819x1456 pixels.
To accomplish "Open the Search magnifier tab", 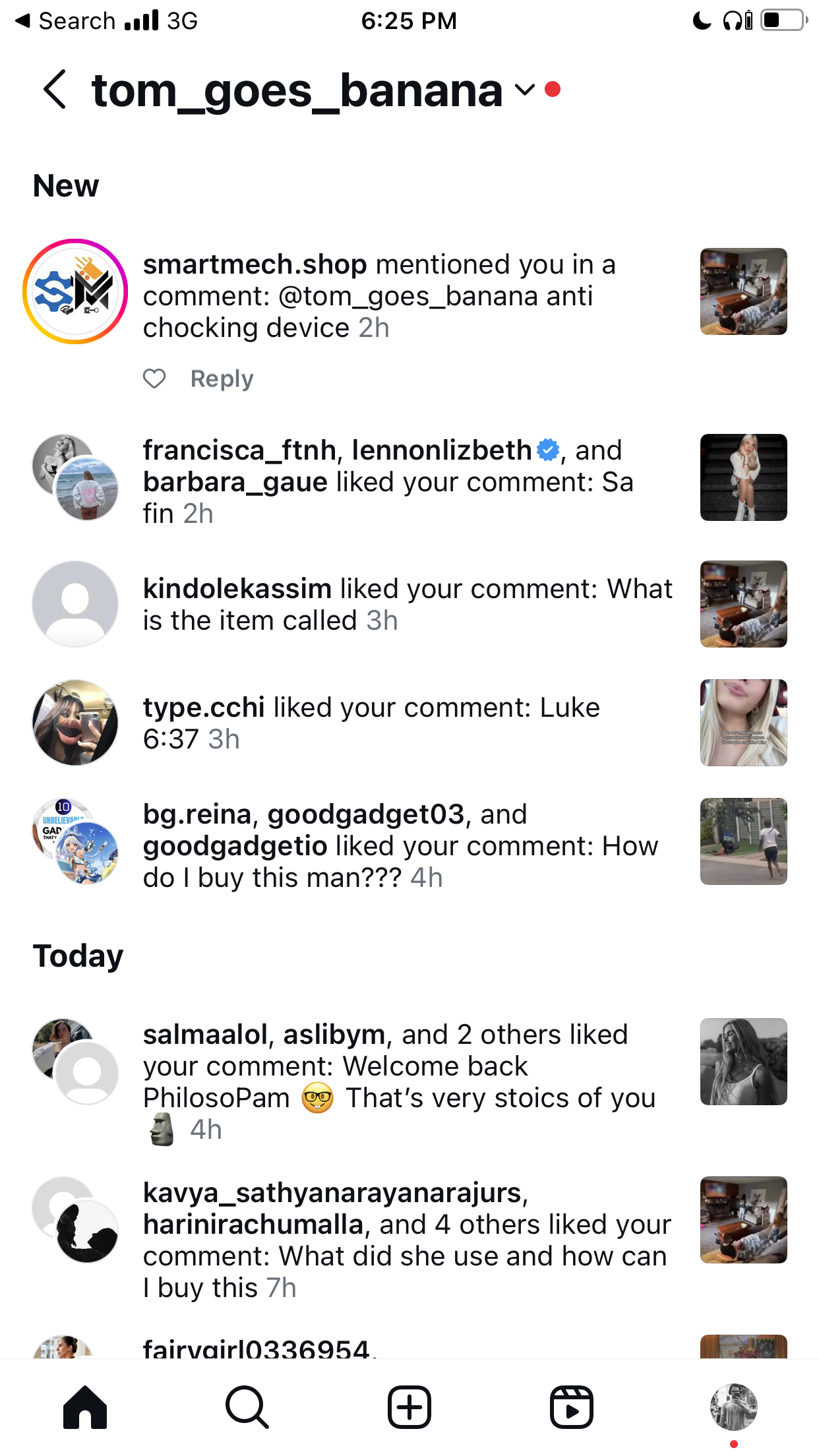I will [247, 1407].
